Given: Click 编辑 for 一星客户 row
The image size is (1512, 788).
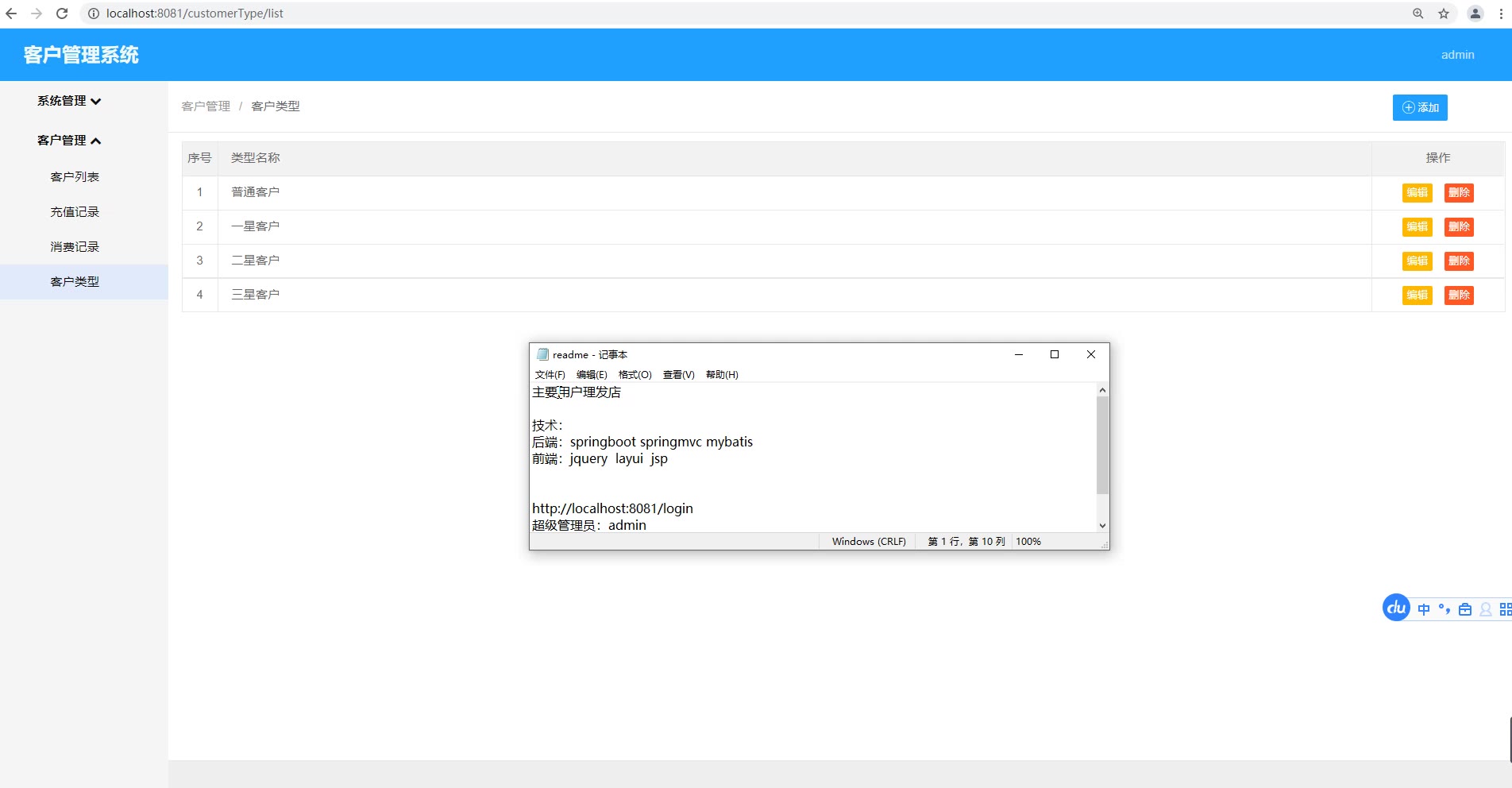Looking at the screenshot, I should tap(1417, 226).
